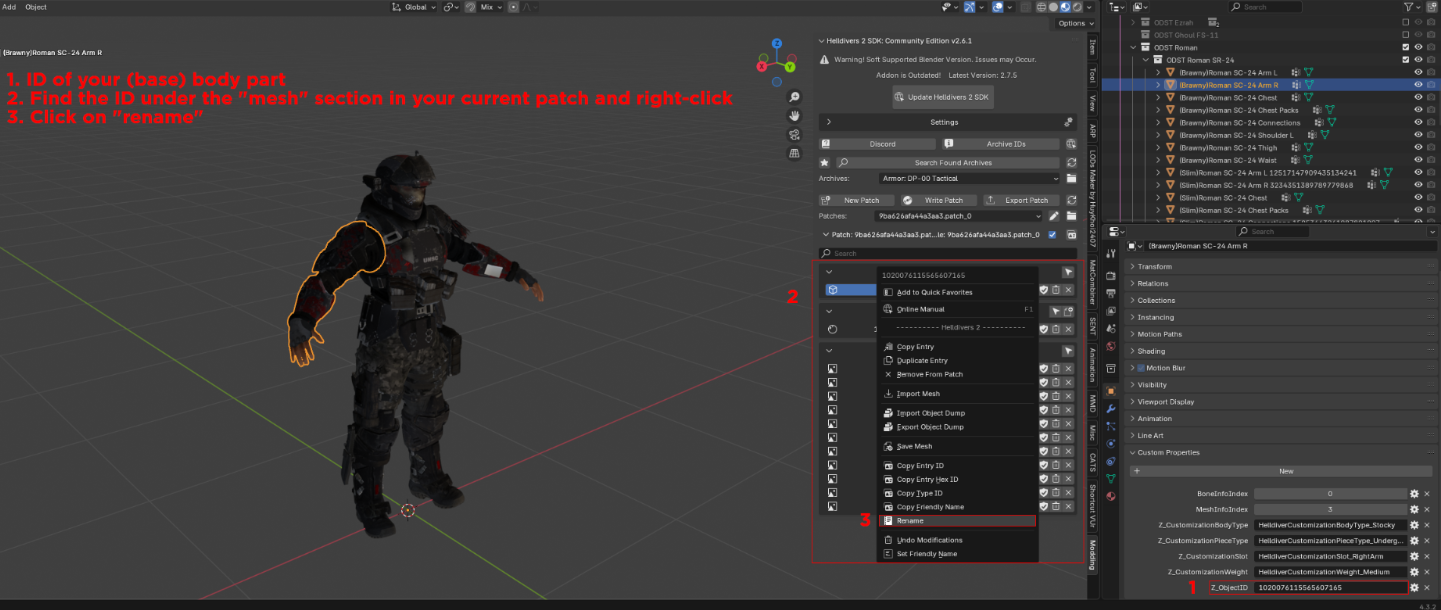Click Import Mesh in context menu

click(x=957, y=394)
